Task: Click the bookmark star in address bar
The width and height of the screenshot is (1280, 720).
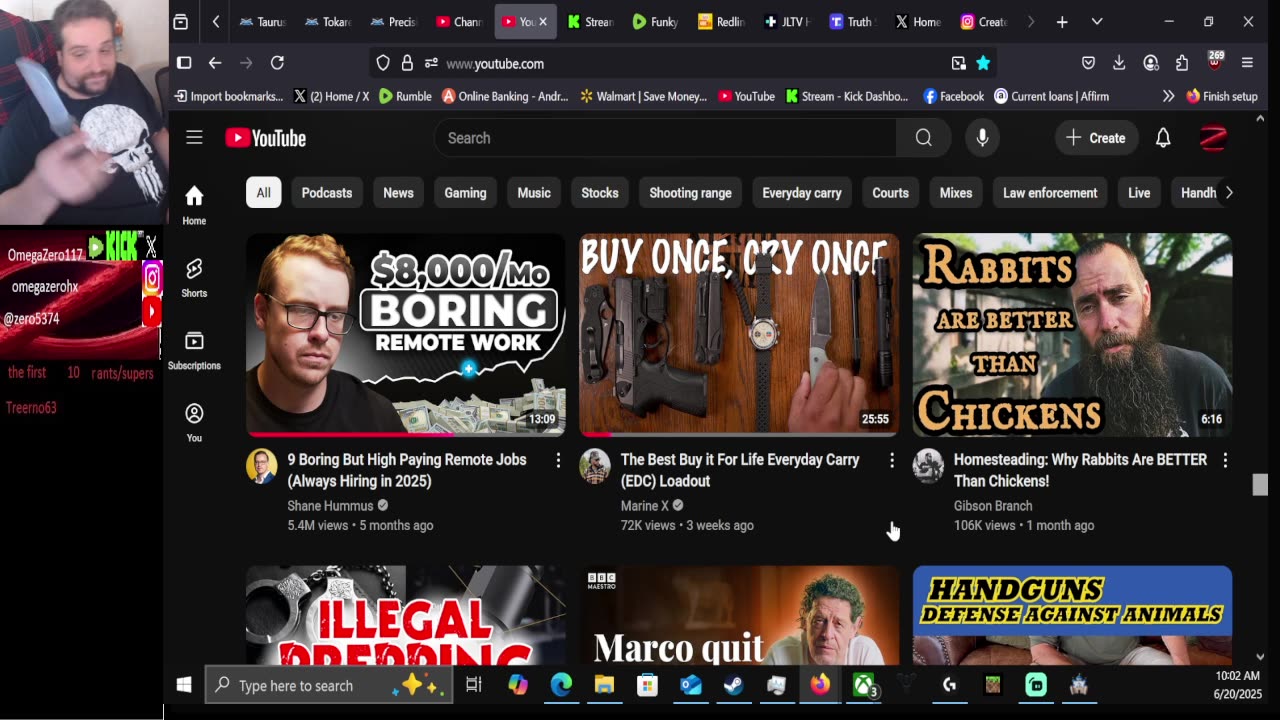Action: 983,63
